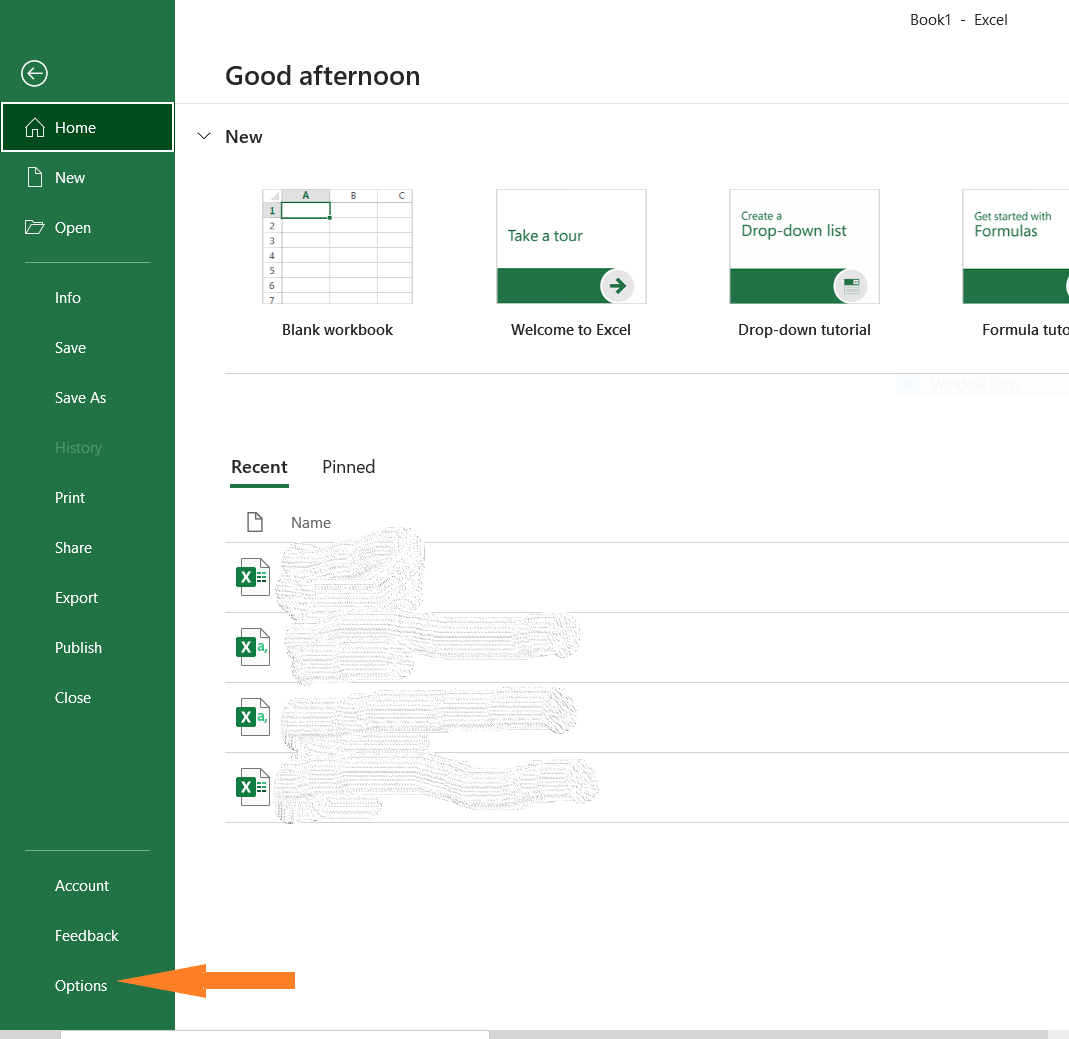Click the Home house icon

(35, 127)
